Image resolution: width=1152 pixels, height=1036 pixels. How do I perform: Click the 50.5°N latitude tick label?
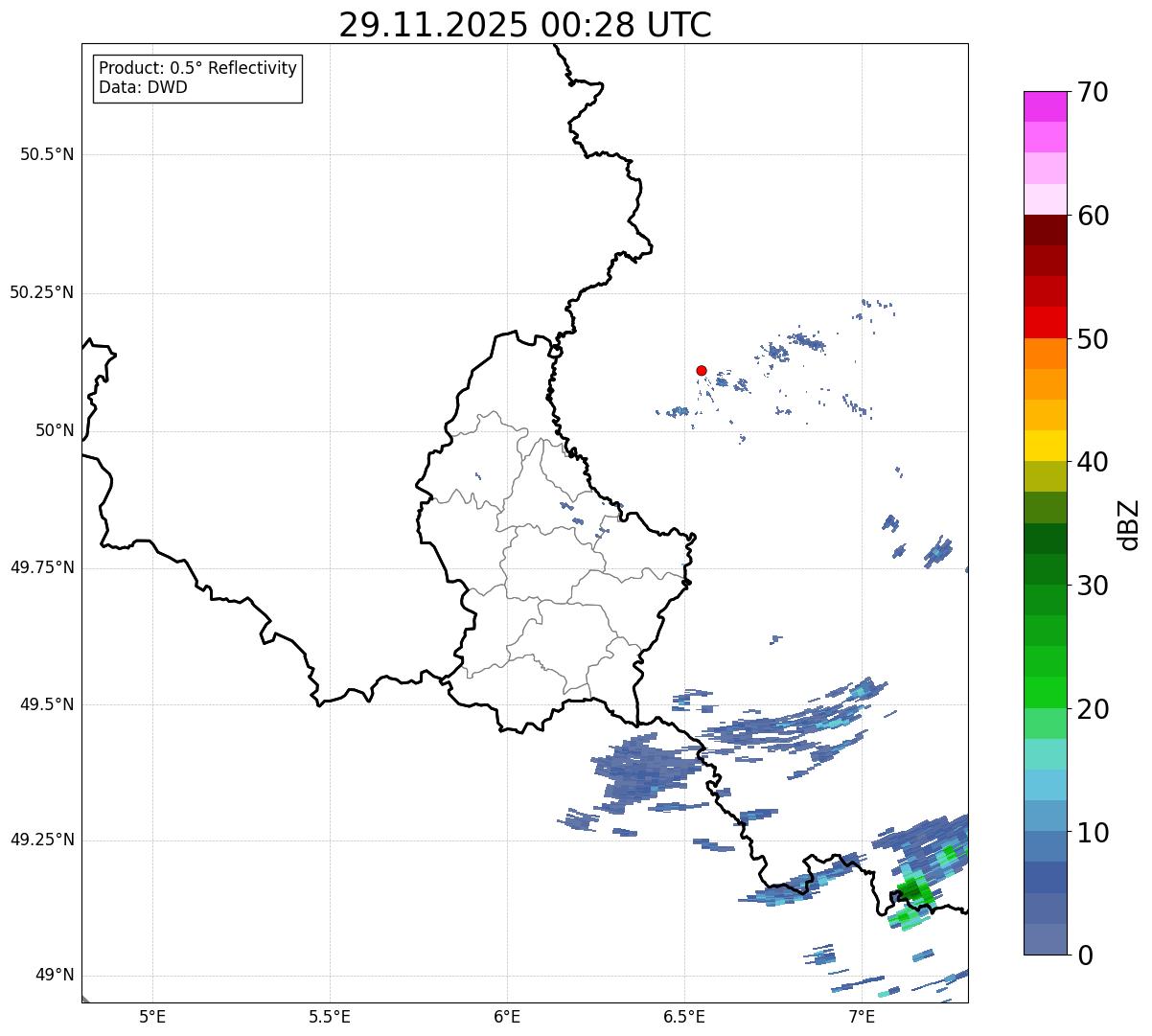(47, 154)
